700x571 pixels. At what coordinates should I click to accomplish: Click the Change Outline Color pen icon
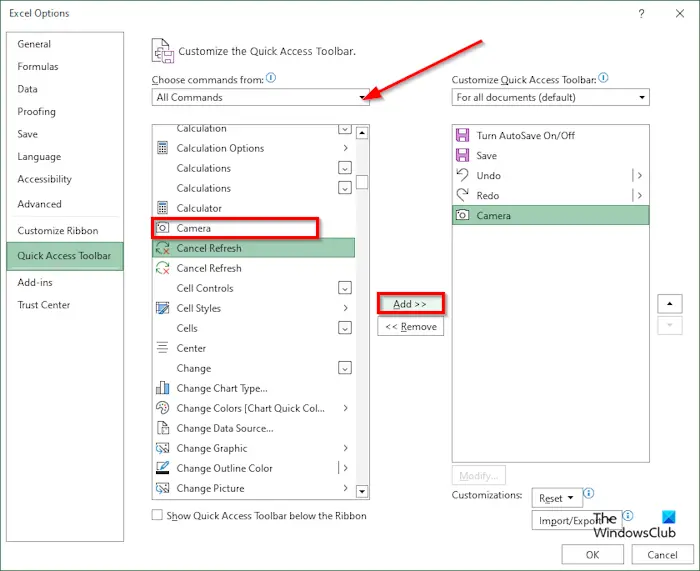(x=162, y=468)
